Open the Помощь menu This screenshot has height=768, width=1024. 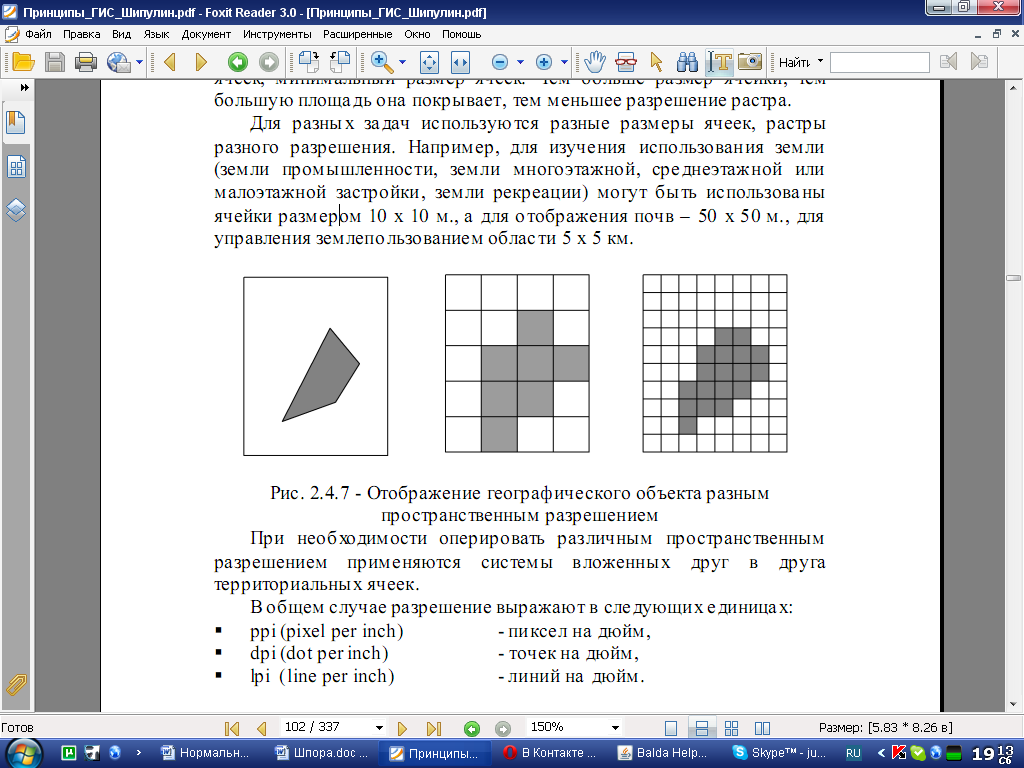pos(462,34)
